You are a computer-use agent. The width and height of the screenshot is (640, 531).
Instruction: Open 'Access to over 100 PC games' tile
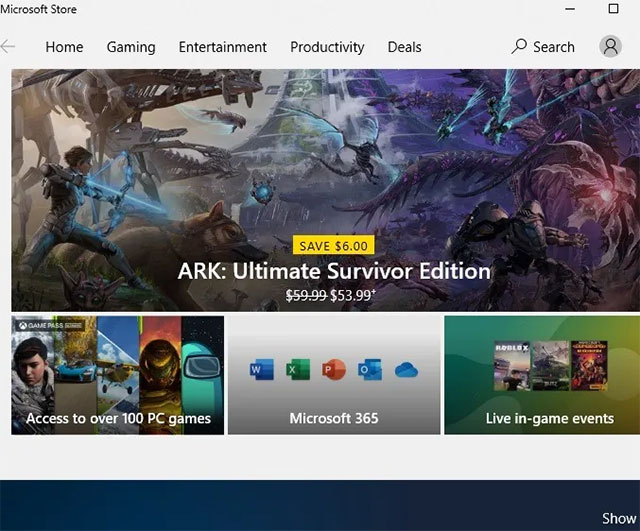(x=118, y=375)
